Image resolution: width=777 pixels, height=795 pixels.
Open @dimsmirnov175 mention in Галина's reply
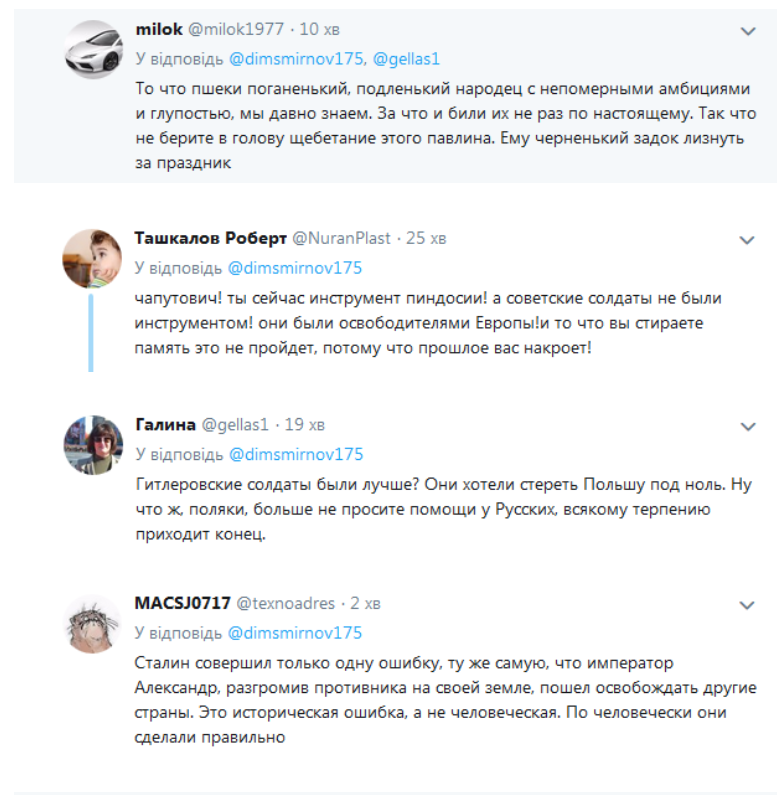[x=296, y=455]
